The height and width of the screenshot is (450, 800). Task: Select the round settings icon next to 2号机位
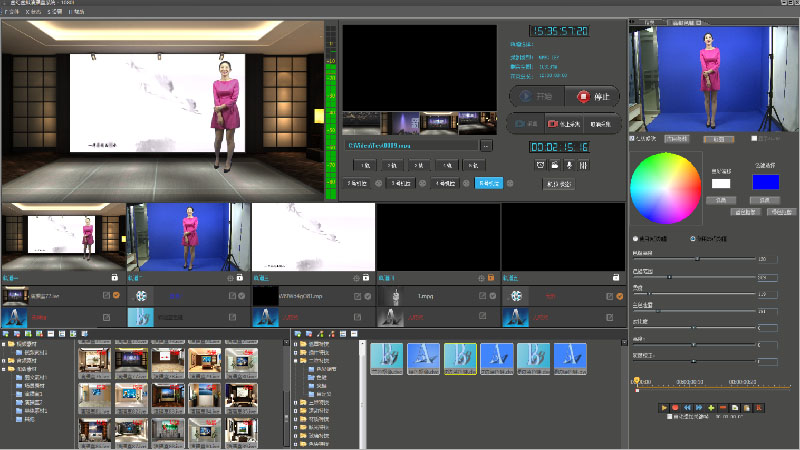pos(379,183)
